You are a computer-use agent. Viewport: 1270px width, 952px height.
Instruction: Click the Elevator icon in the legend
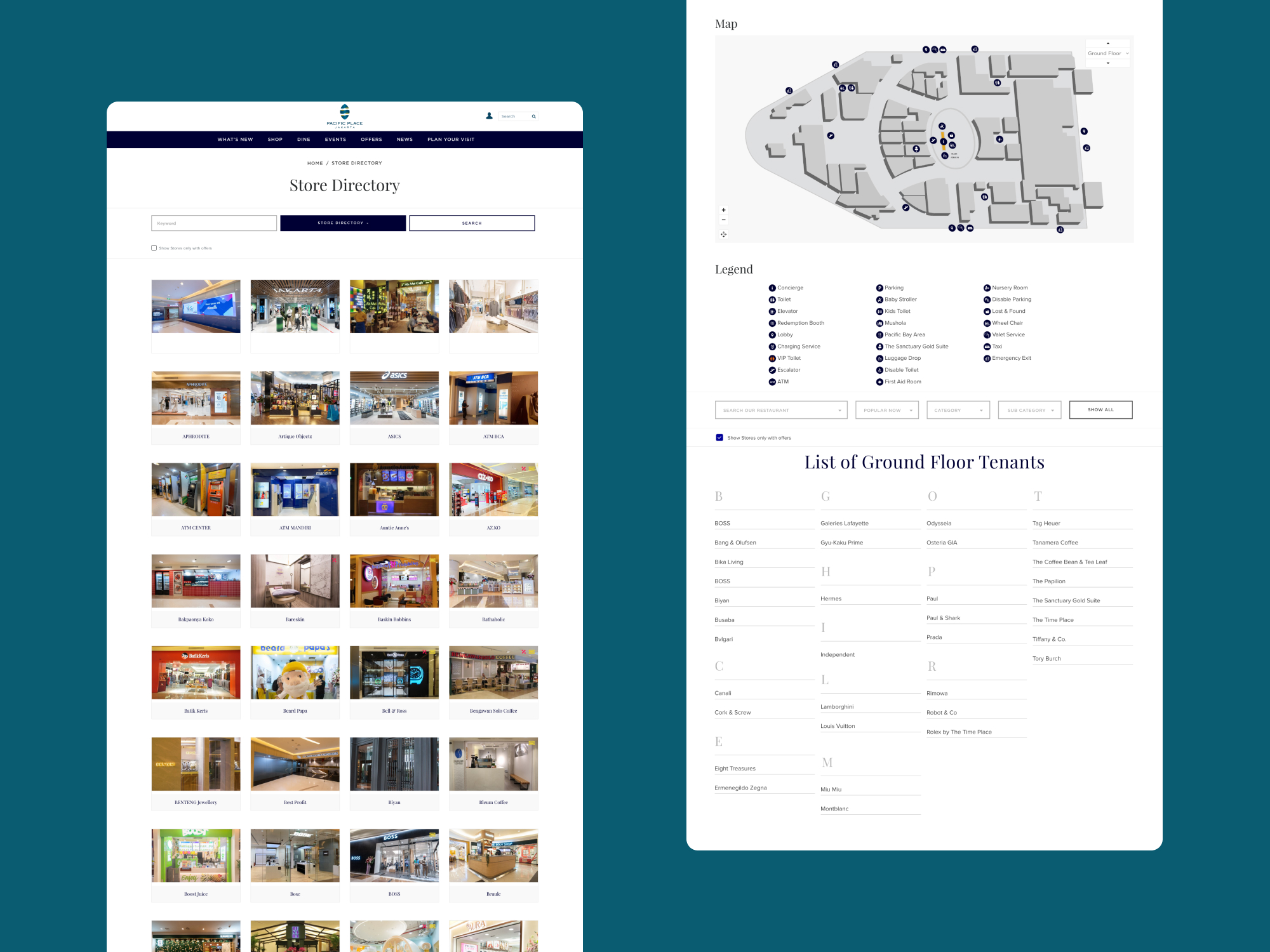772,312
